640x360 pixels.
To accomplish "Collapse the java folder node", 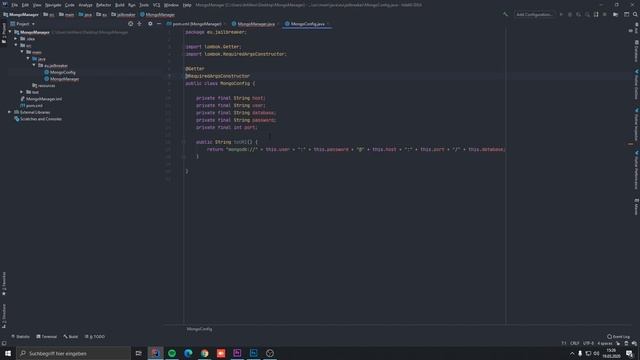I will click(28, 59).
